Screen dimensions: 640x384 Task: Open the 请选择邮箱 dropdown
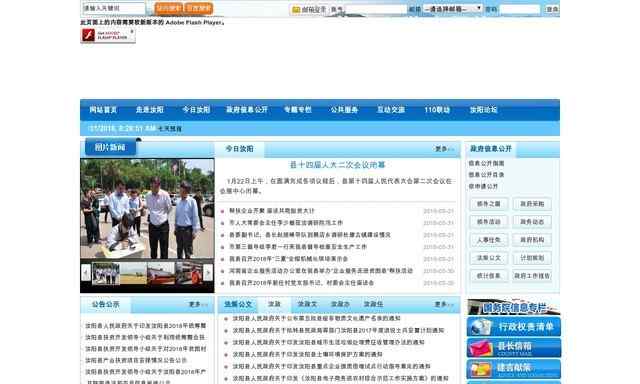click(x=452, y=9)
